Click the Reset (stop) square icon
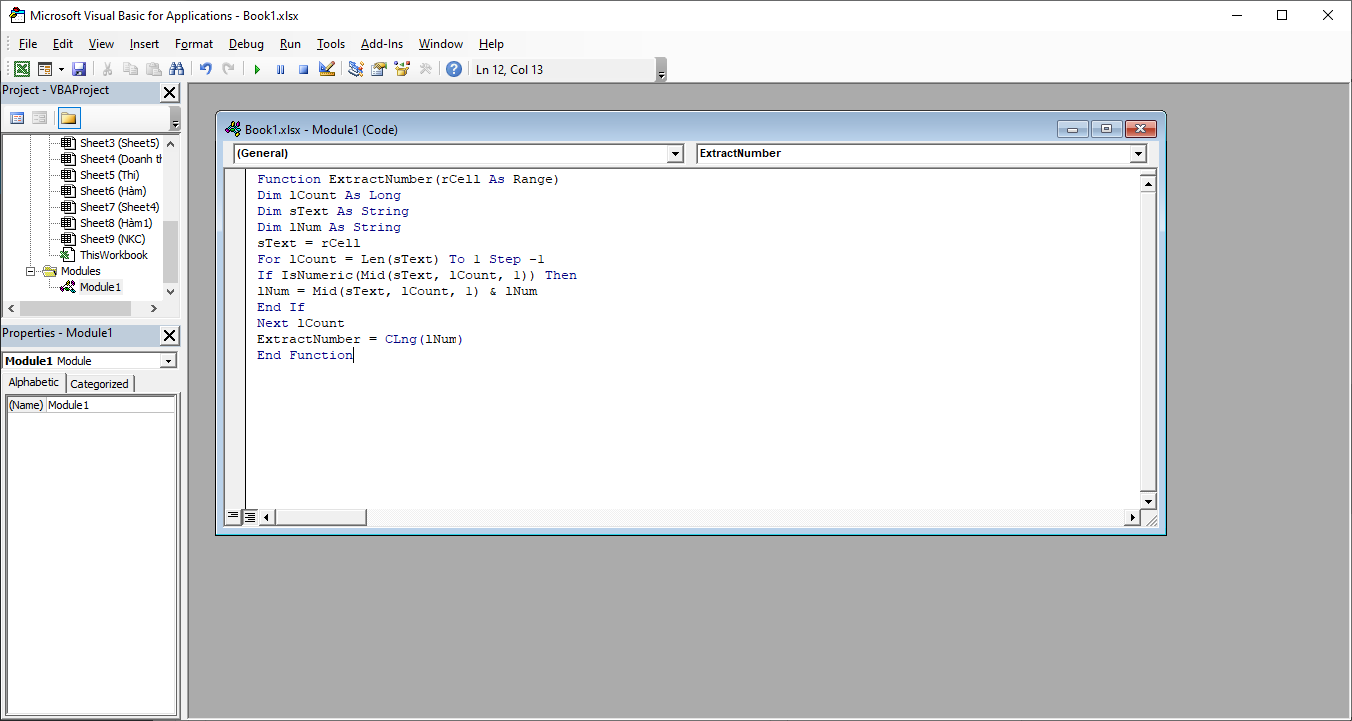The width and height of the screenshot is (1352, 721). click(303, 69)
